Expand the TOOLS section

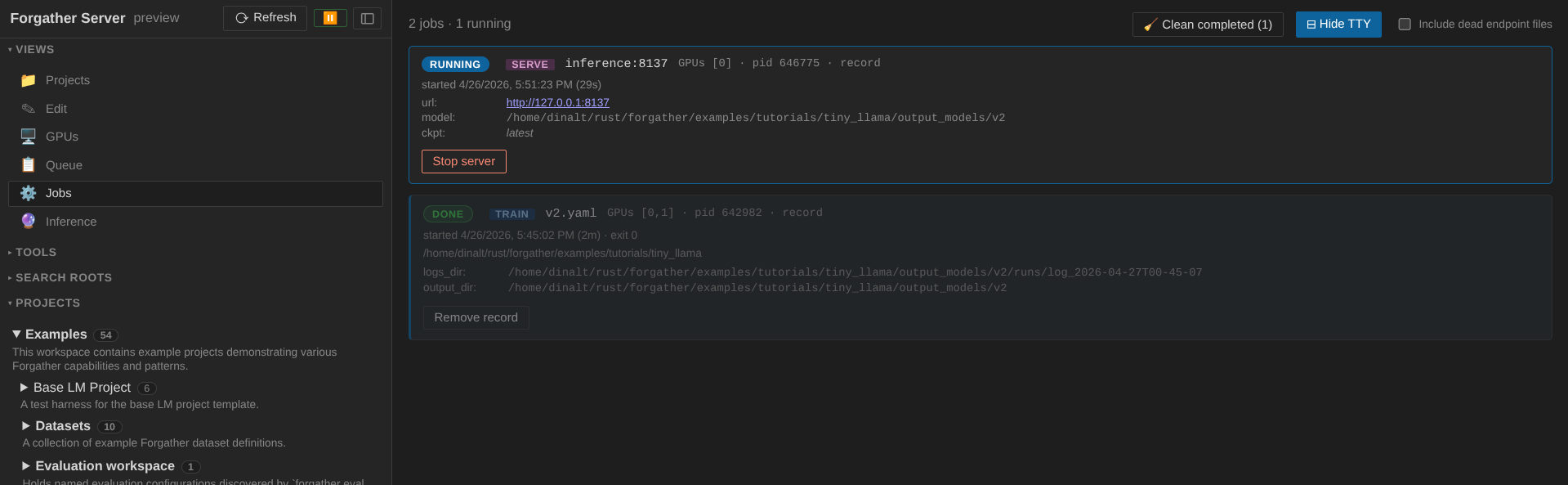pyautogui.click(x=33, y=253)
